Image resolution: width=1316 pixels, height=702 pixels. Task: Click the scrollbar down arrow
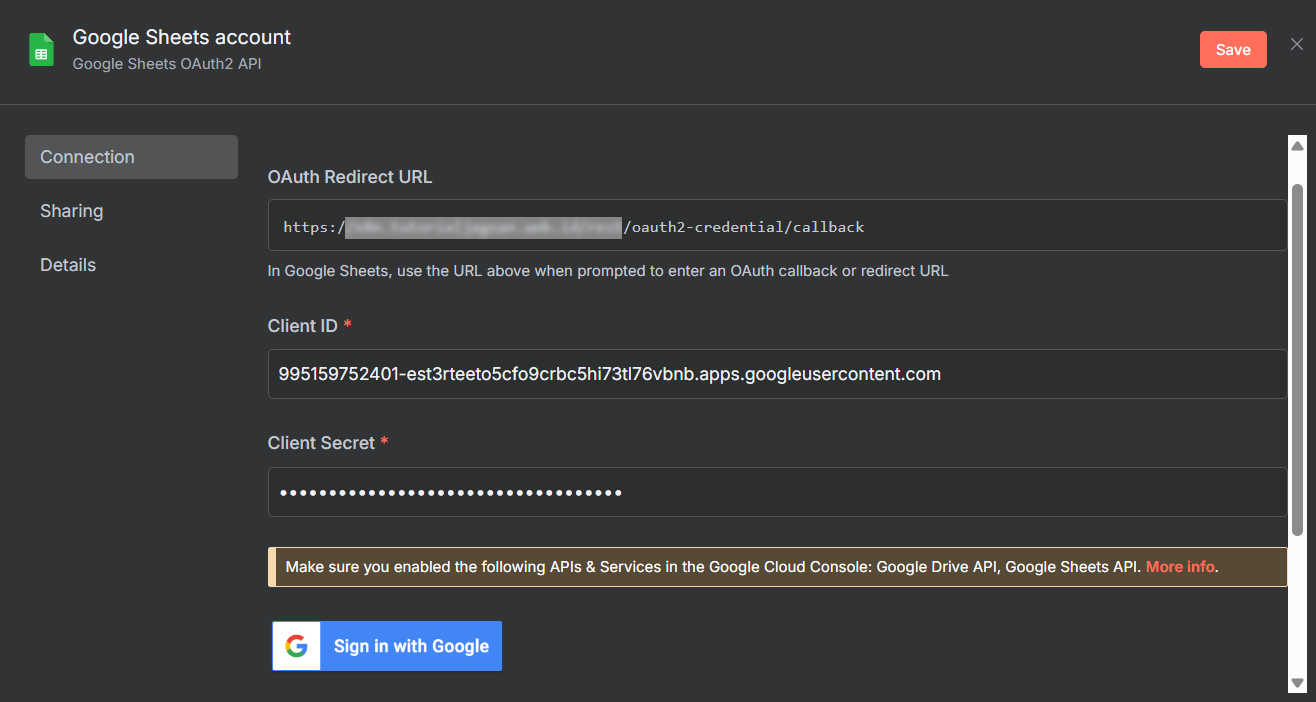tap(1298, 683)
